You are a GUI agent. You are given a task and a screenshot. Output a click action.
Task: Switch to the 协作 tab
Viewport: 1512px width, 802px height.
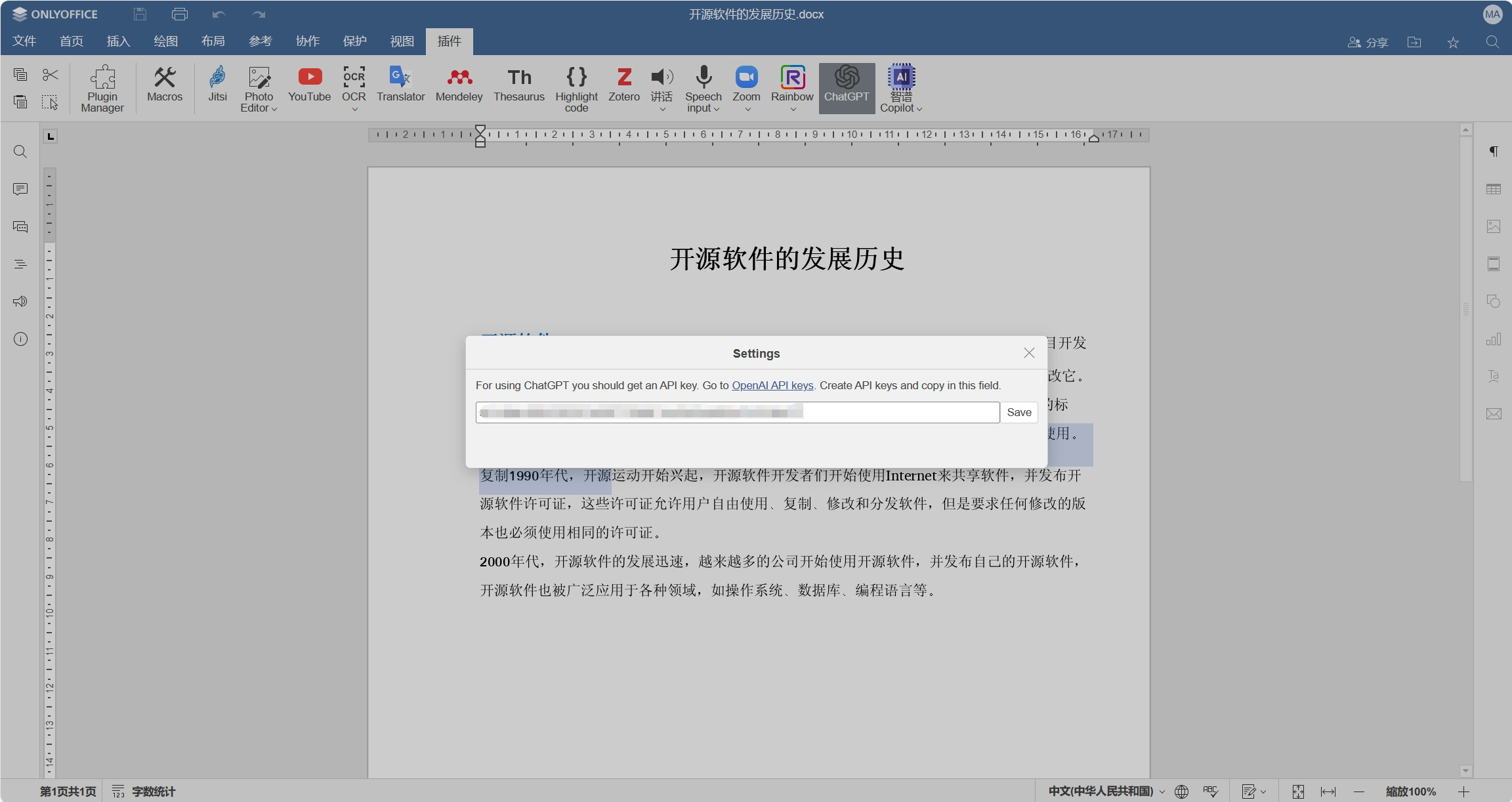pos(308,41)
